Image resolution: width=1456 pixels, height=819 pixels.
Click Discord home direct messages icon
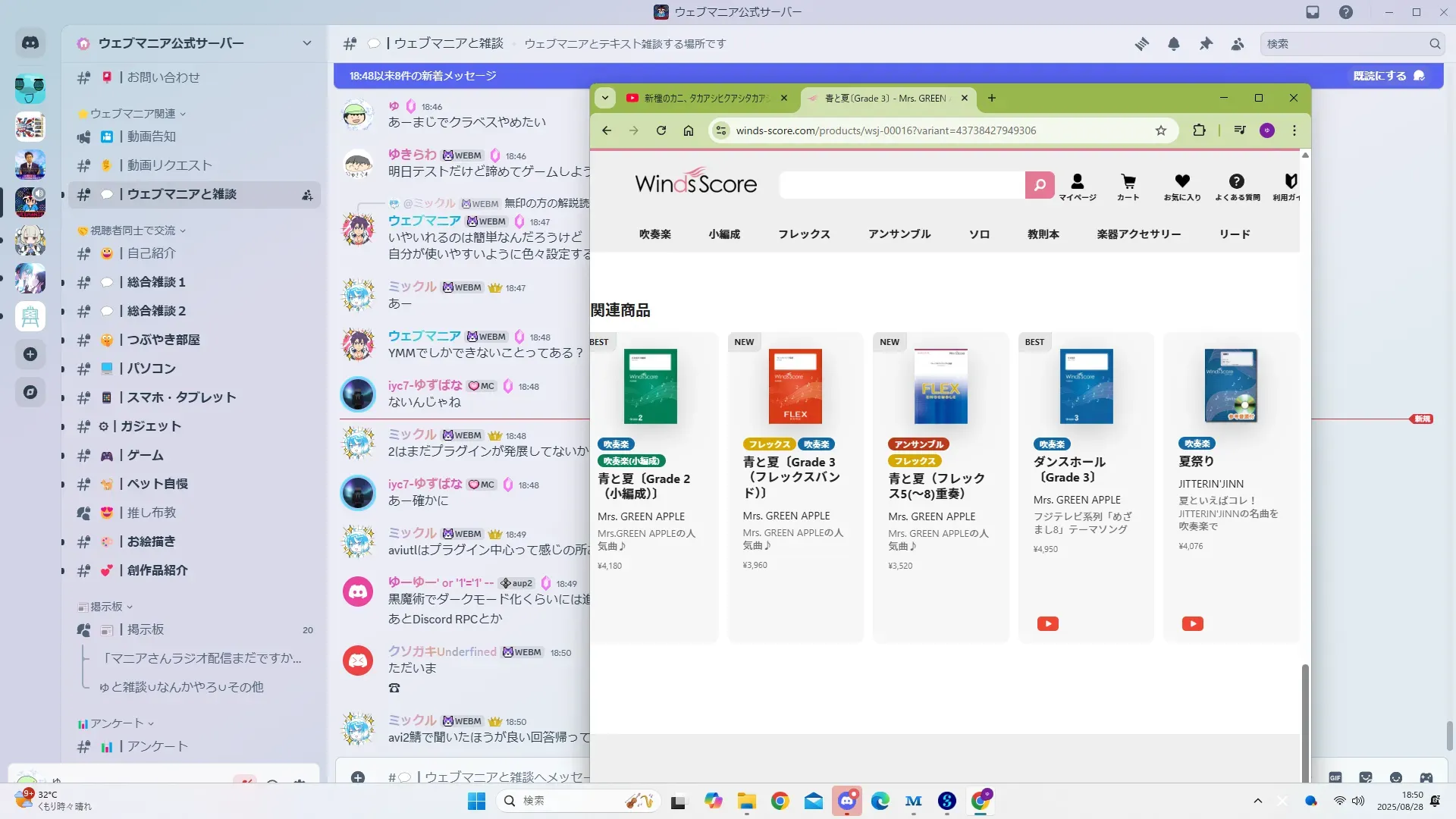coord(30,43)
